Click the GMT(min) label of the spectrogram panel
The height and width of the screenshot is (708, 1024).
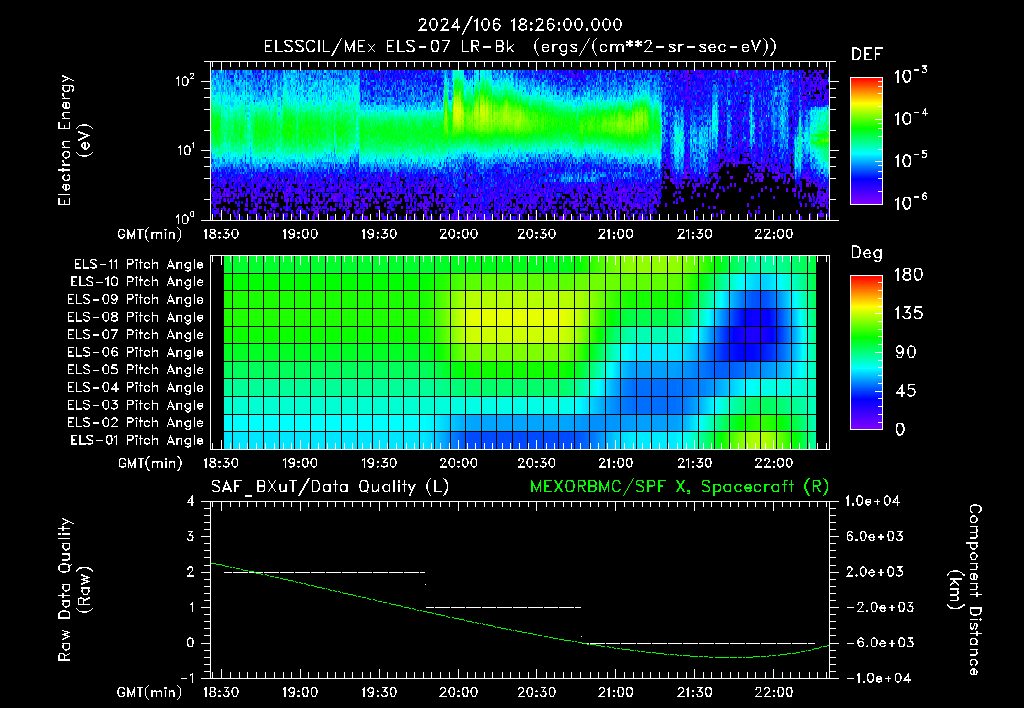[x=149, y=234]
